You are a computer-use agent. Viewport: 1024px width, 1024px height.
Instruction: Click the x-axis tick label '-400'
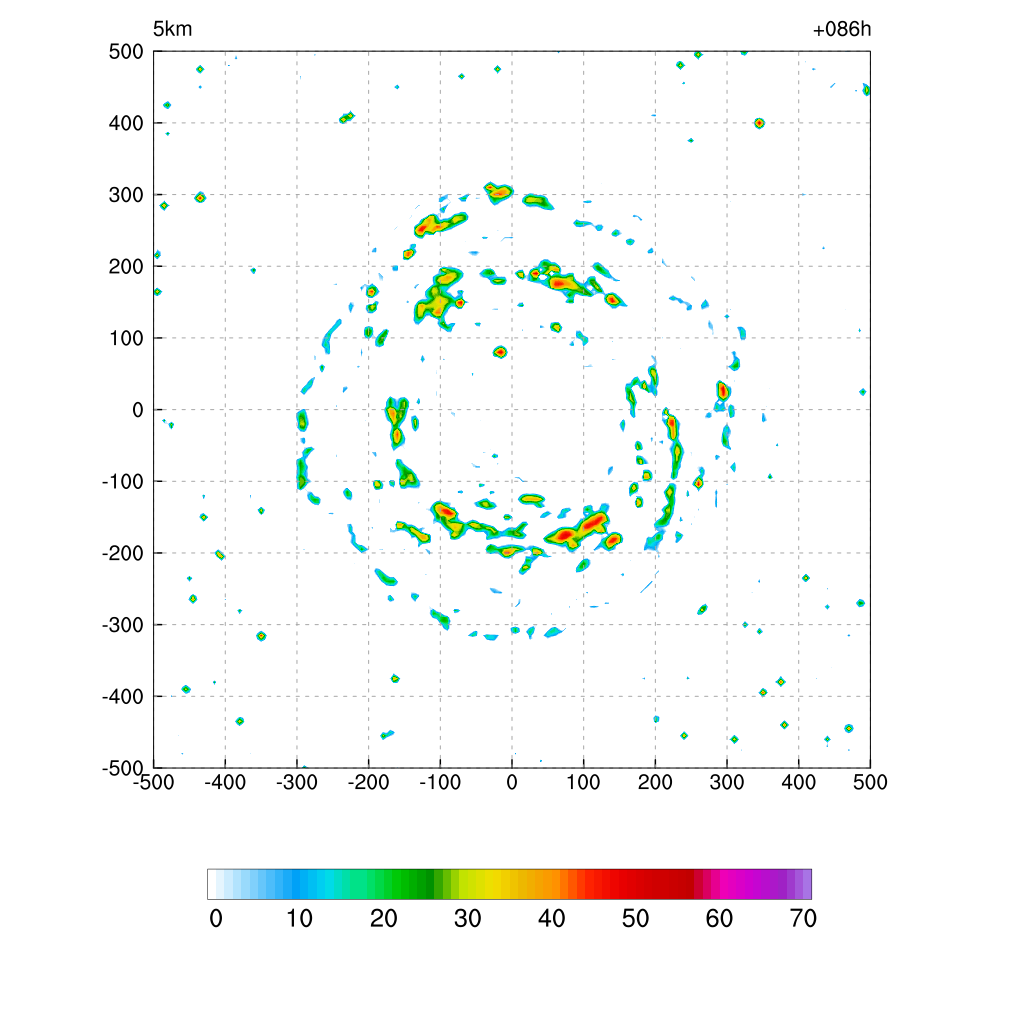225,782
